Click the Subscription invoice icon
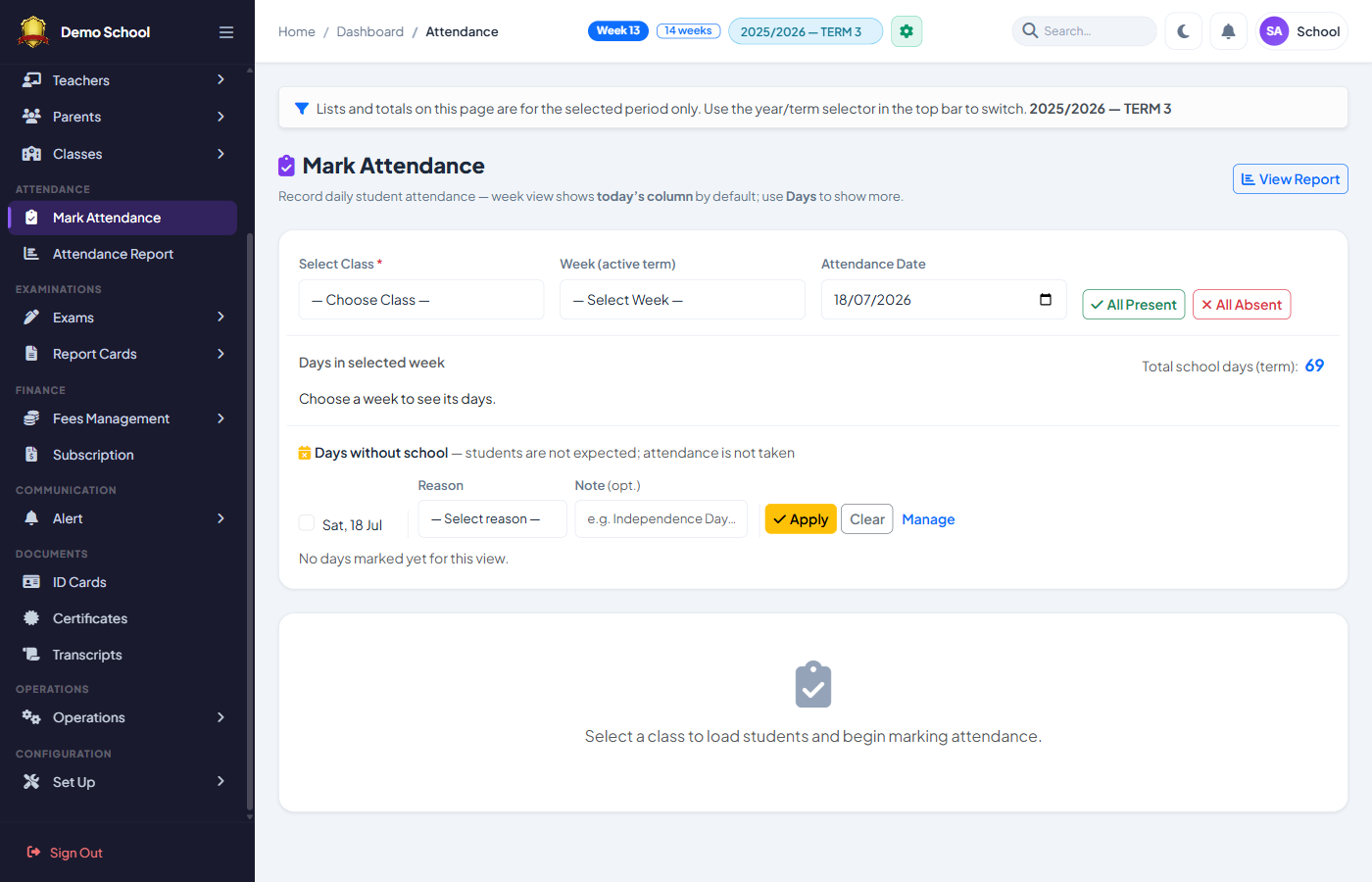Viewport: 1372px width, 882px height. pos(32,455)
